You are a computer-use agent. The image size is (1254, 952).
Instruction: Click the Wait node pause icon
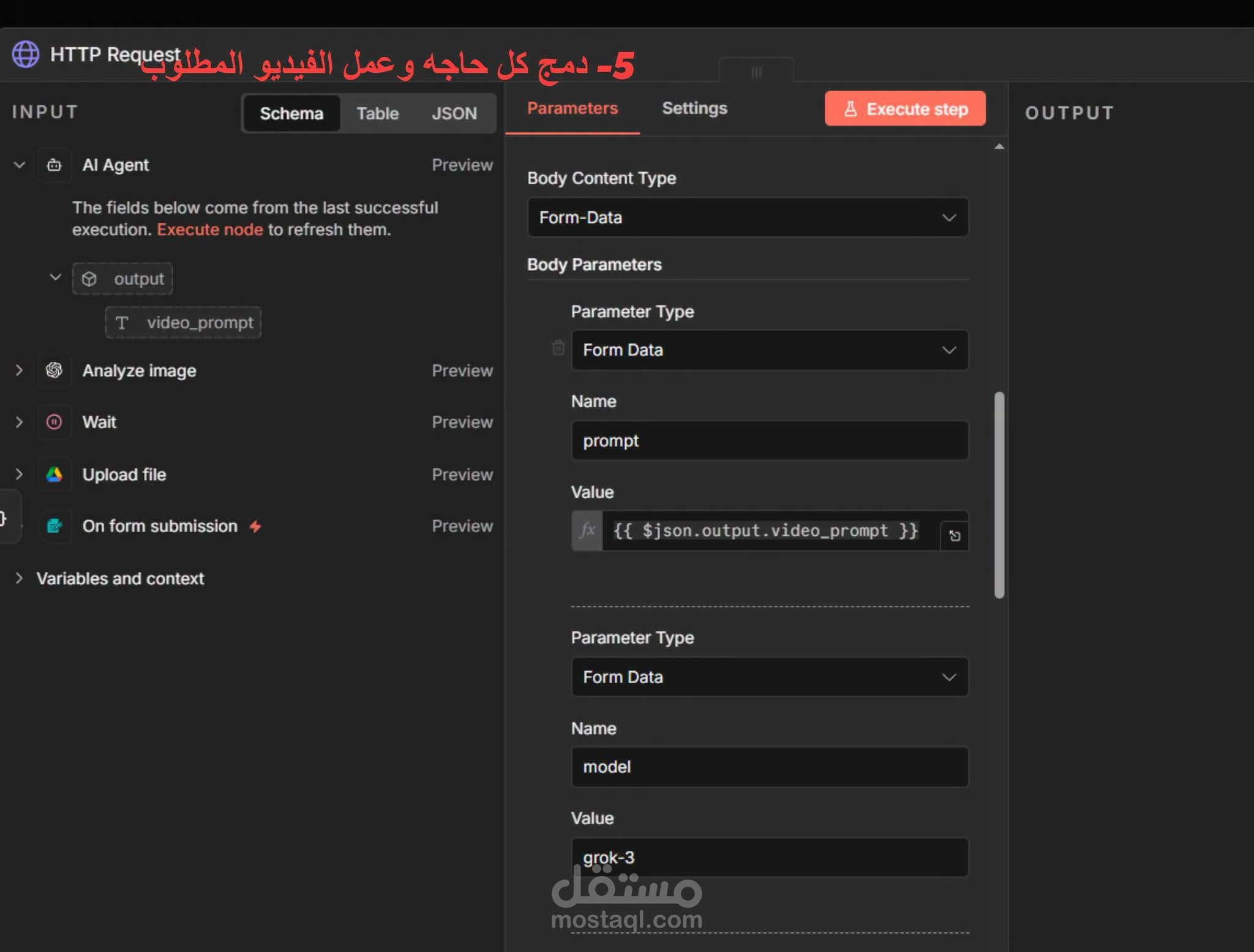pyautogui.click(x=54, y=422)
